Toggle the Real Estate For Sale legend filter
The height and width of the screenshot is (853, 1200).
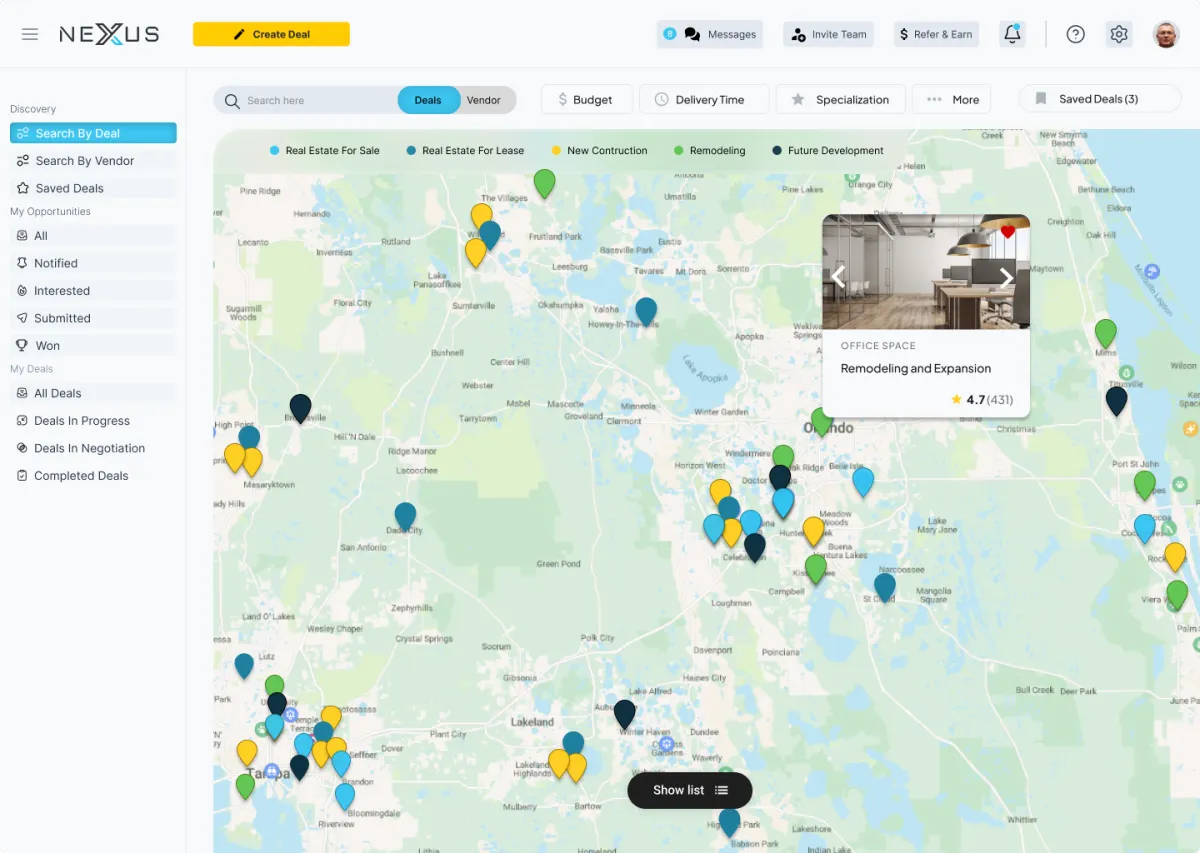click(325, 151)
